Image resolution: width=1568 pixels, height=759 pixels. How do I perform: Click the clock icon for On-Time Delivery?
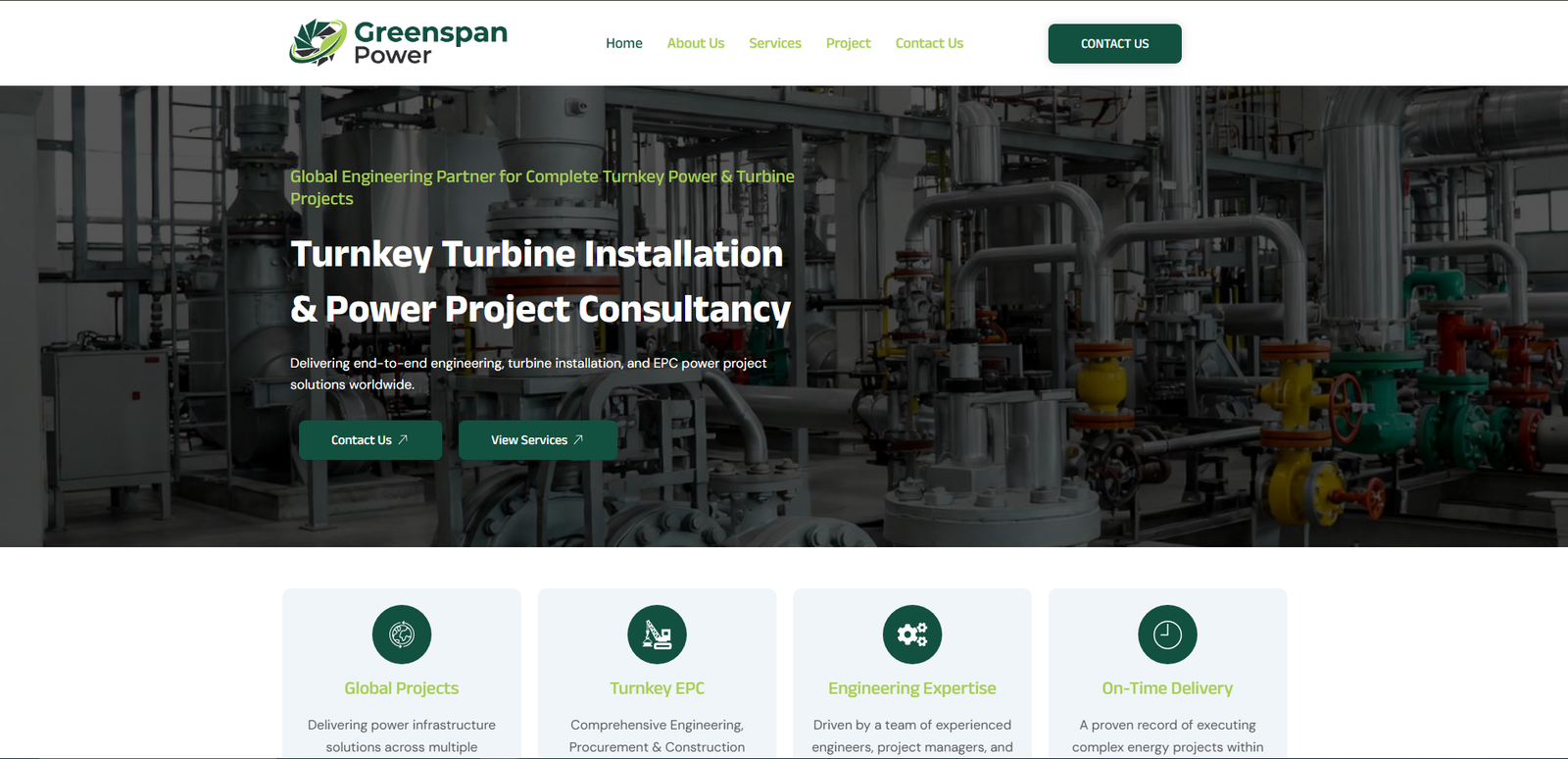(1167, 634)
